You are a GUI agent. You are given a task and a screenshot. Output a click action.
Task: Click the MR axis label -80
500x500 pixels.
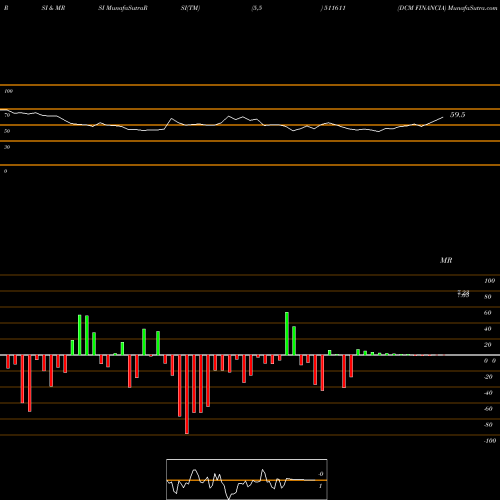pos(488,425)
